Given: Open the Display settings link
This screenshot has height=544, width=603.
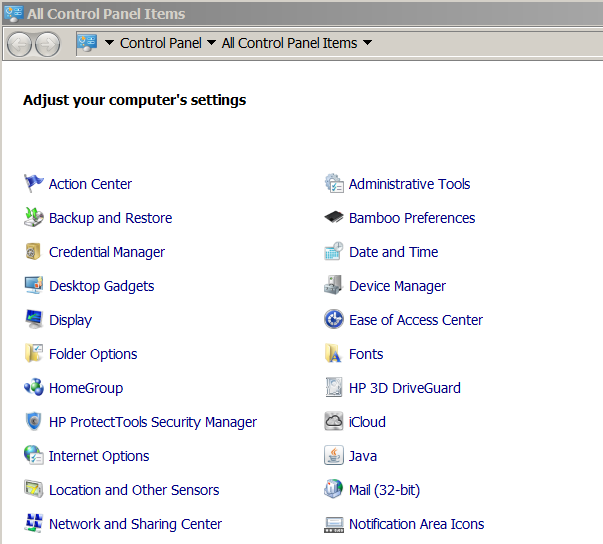Looking at the screenshot, I should (70, 320).
